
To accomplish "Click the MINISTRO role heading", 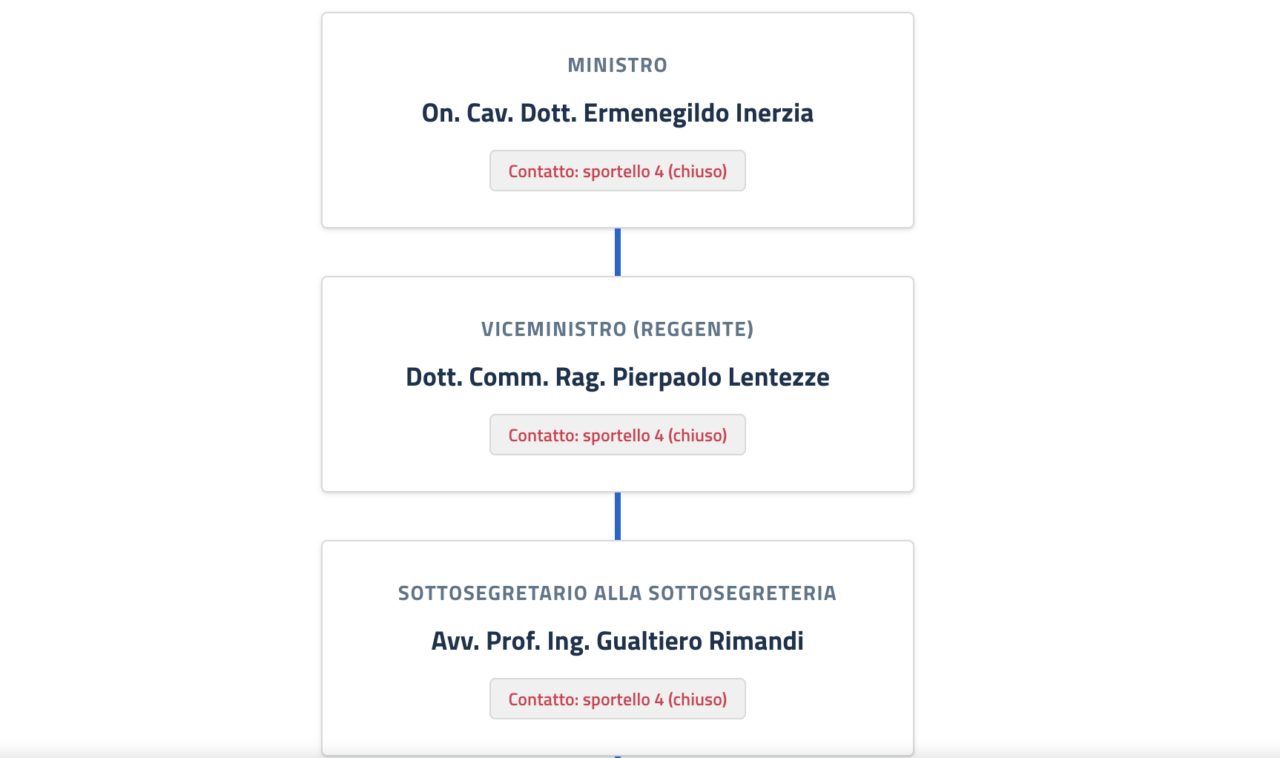I will (617, 66).
